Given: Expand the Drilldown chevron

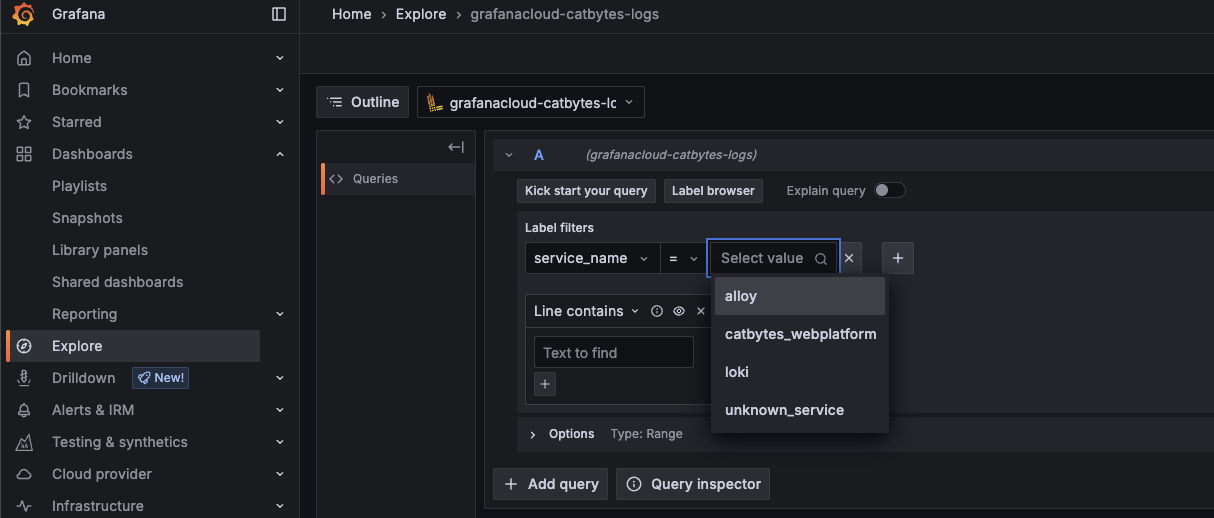Looking at the screenshot, I should tap(280, 378).
